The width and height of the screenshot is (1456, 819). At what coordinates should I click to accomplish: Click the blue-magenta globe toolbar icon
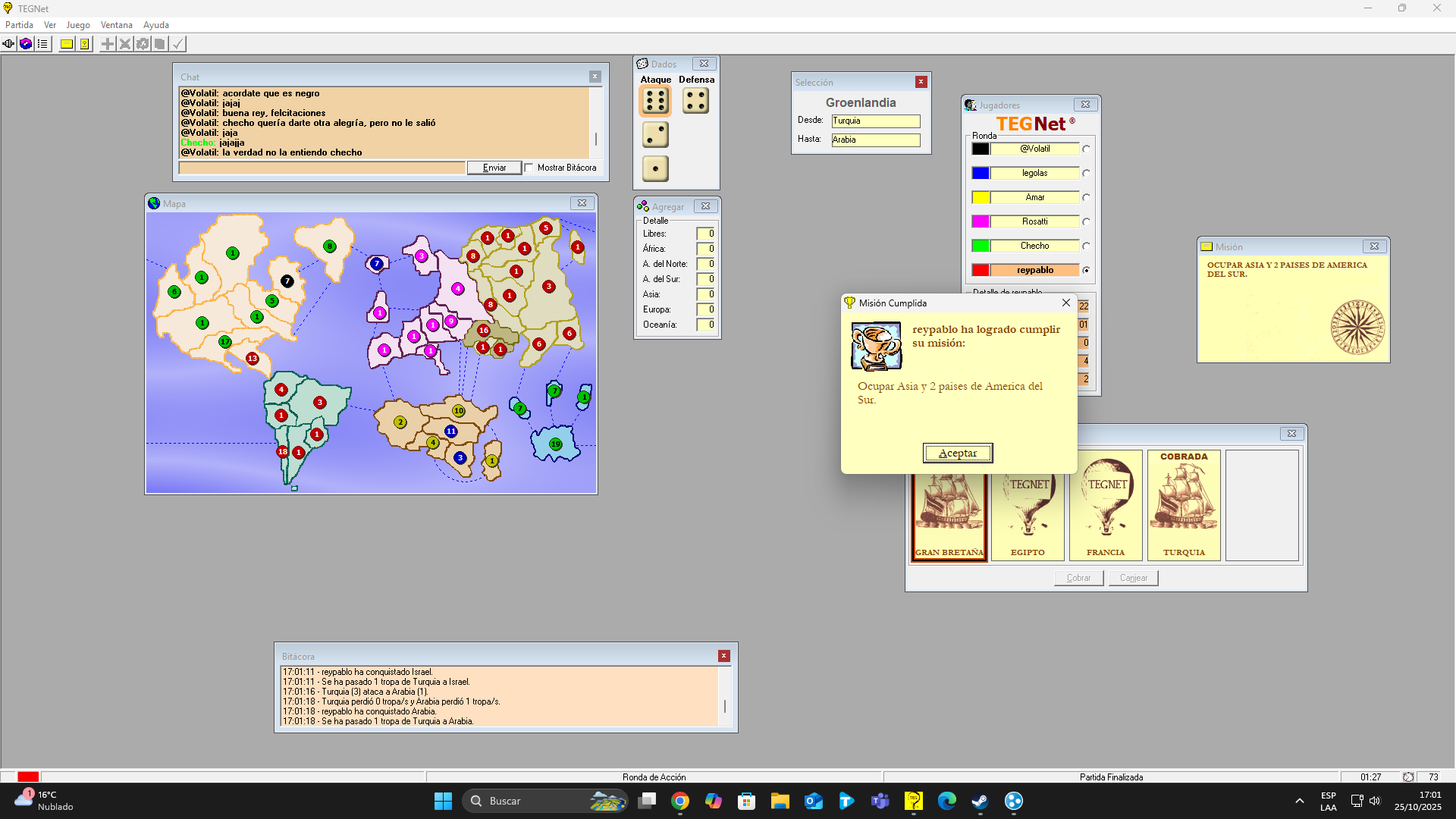(x=26, y=44)
